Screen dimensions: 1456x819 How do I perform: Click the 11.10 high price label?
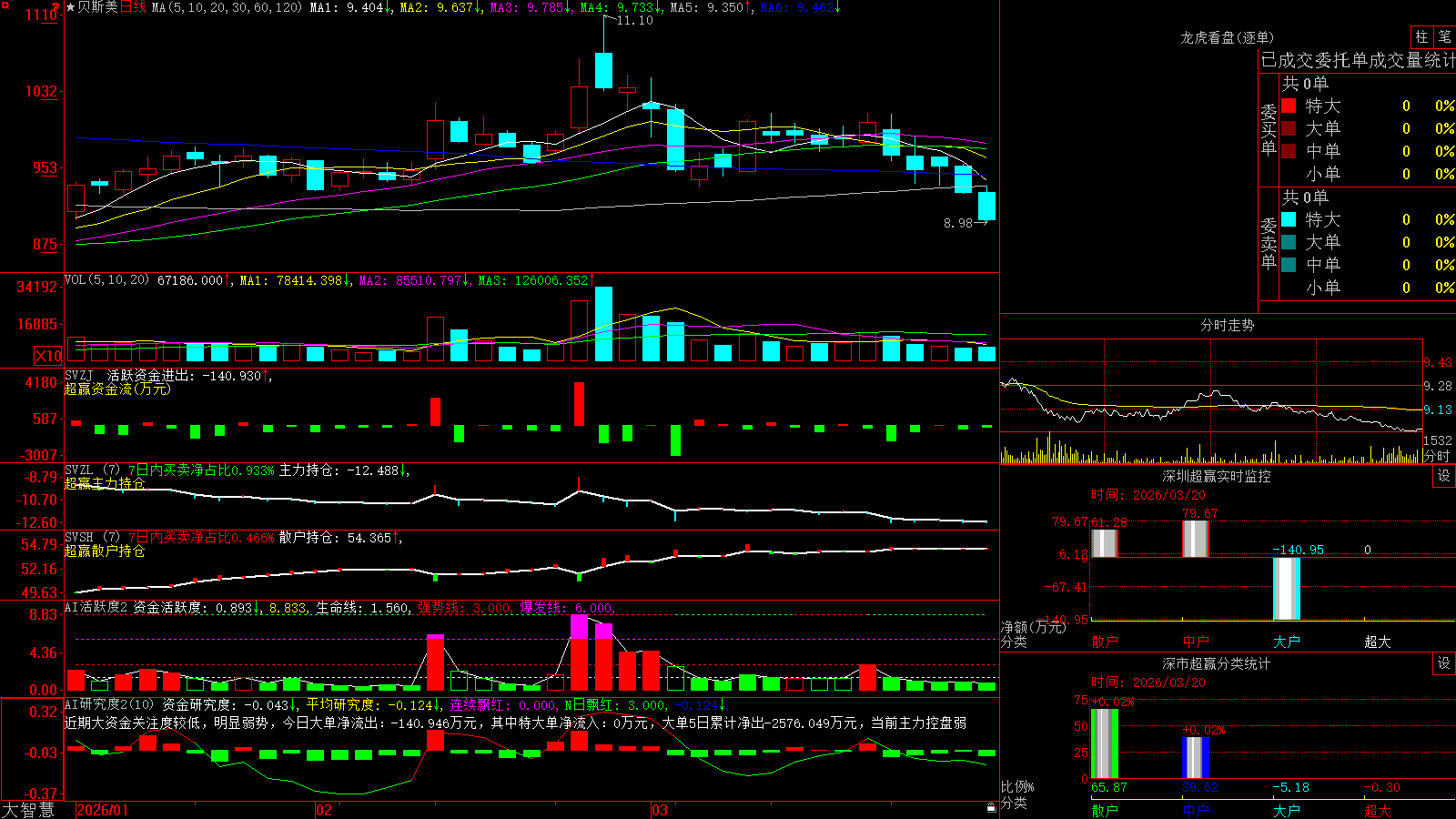(635, 20)
